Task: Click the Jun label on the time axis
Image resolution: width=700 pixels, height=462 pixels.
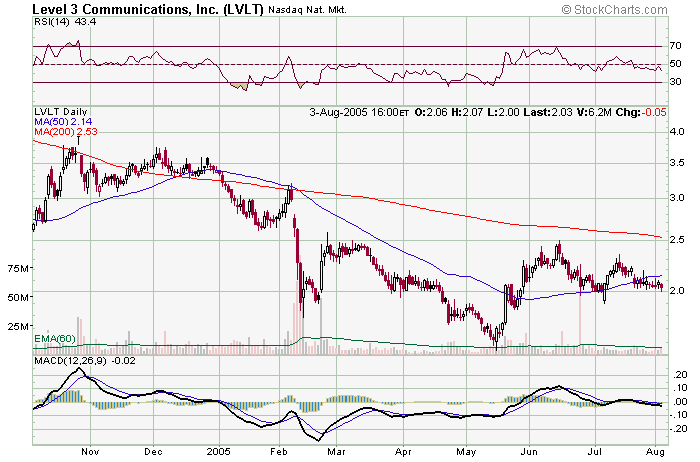Action: tap(529, 452)
